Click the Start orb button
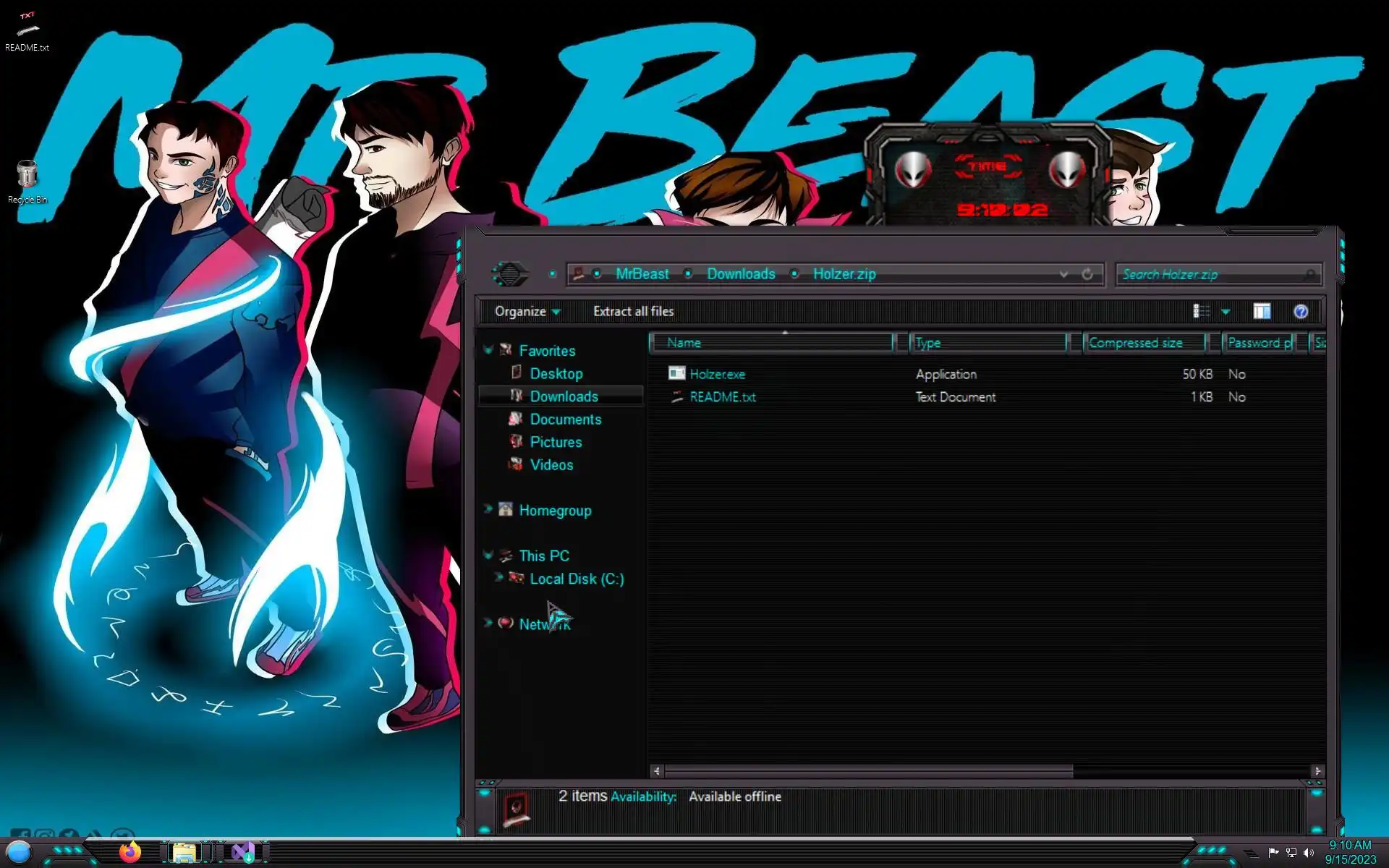The width and height of the screenshot is (1389, 868). [19, 852]
